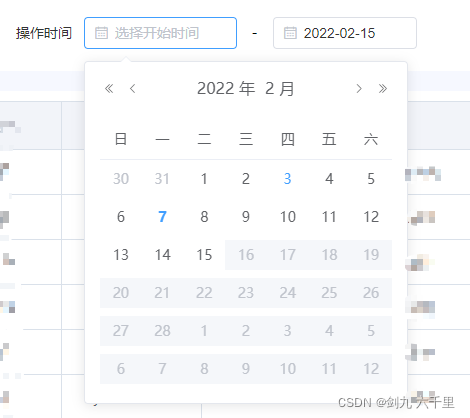The width and height of the screenshot is (470, 418).
Task: Go to next month arrow
Action: [x=359, y=89]
